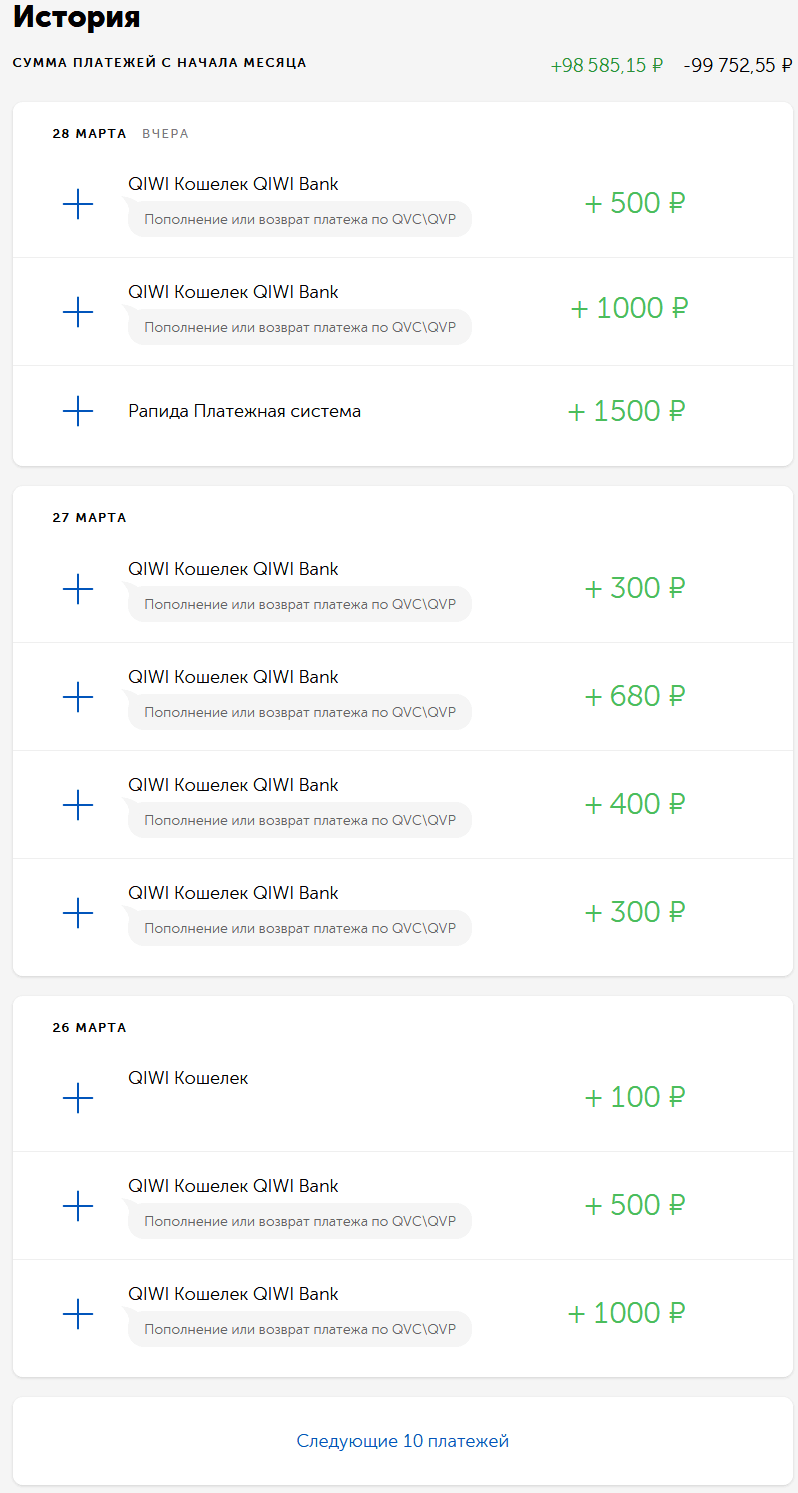Click plus icon of 28 March +500 ₽ payment
Screen dimensions: 798x1493
[78, 204]
